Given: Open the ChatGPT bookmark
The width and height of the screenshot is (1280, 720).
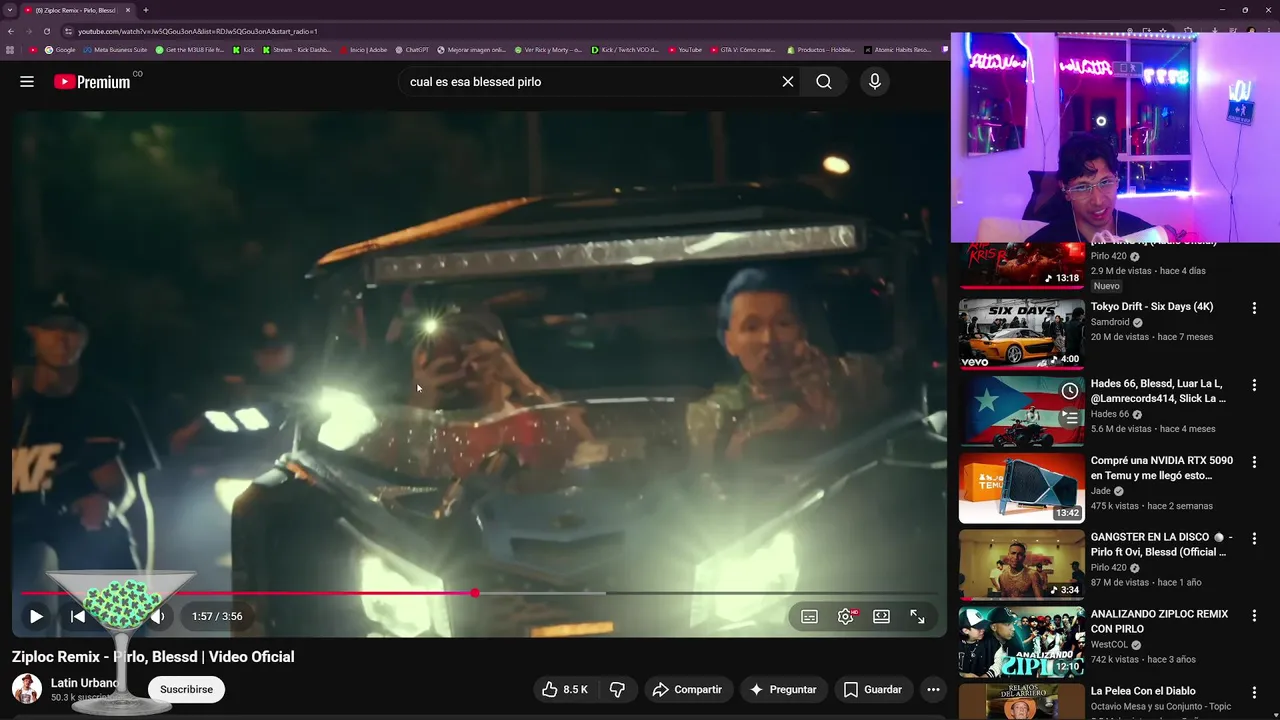Looking at the screenshot, I should (x=413, y=49).
